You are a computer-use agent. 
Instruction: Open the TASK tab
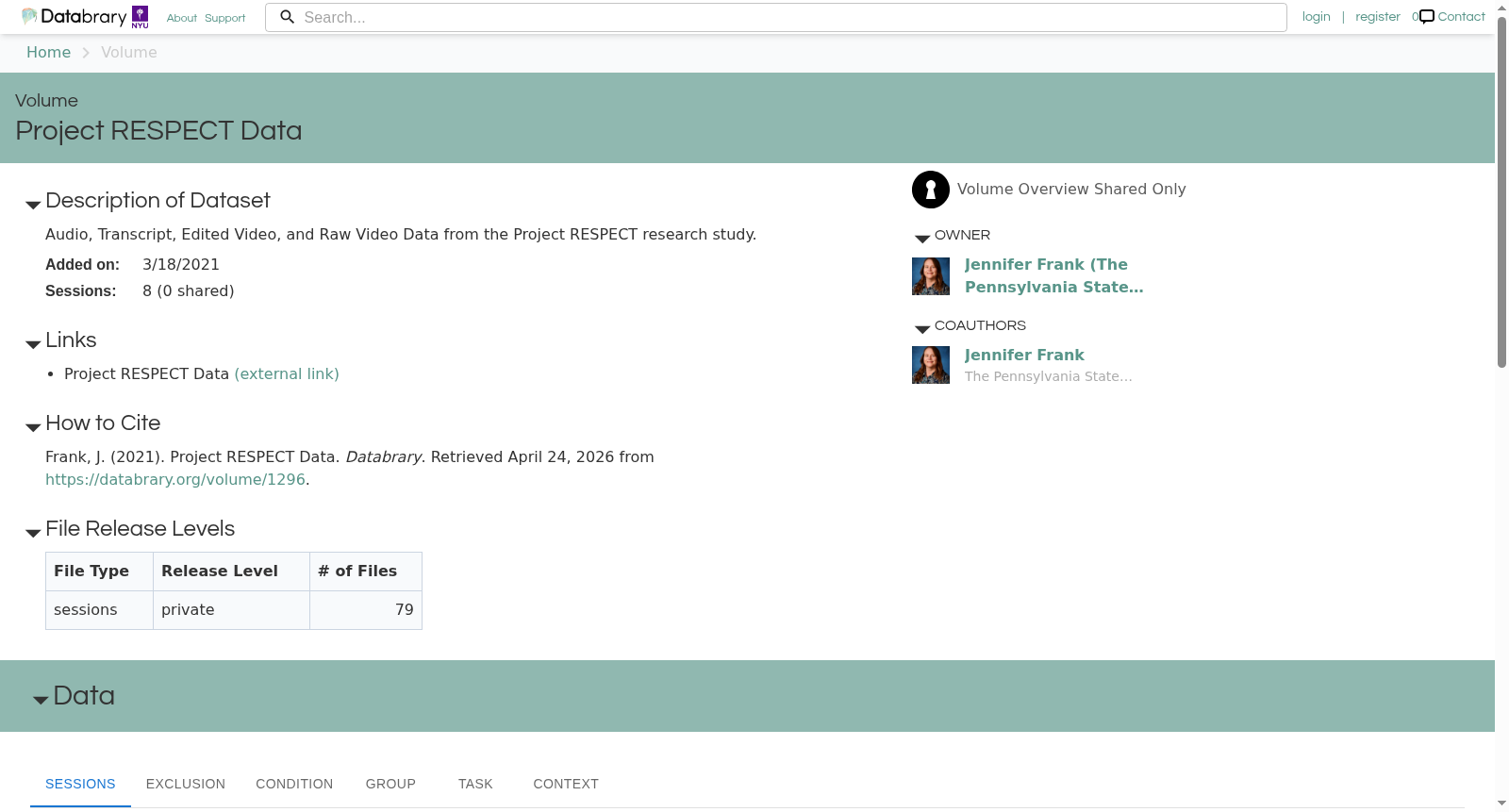[475, 784]
